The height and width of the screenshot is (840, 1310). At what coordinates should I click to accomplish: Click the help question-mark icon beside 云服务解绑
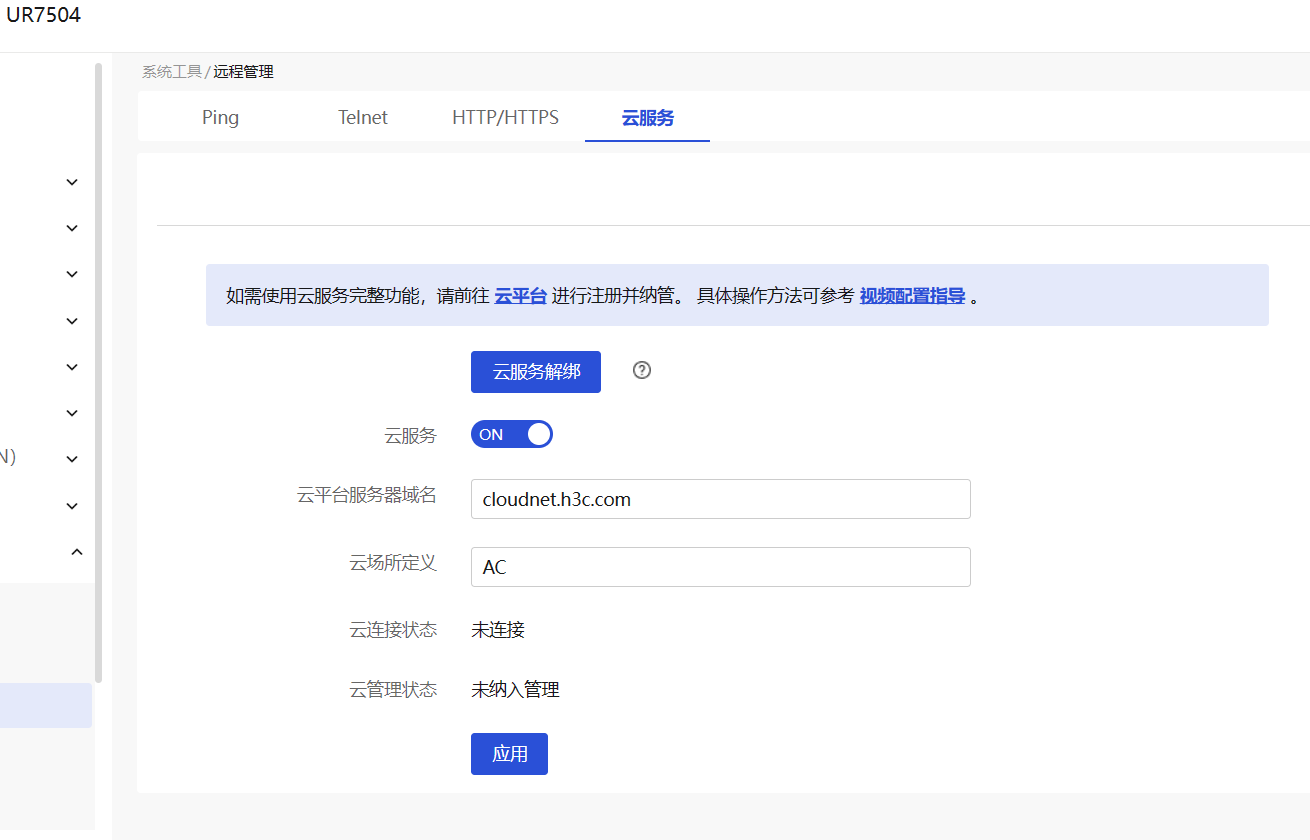(x=642, y=370)
